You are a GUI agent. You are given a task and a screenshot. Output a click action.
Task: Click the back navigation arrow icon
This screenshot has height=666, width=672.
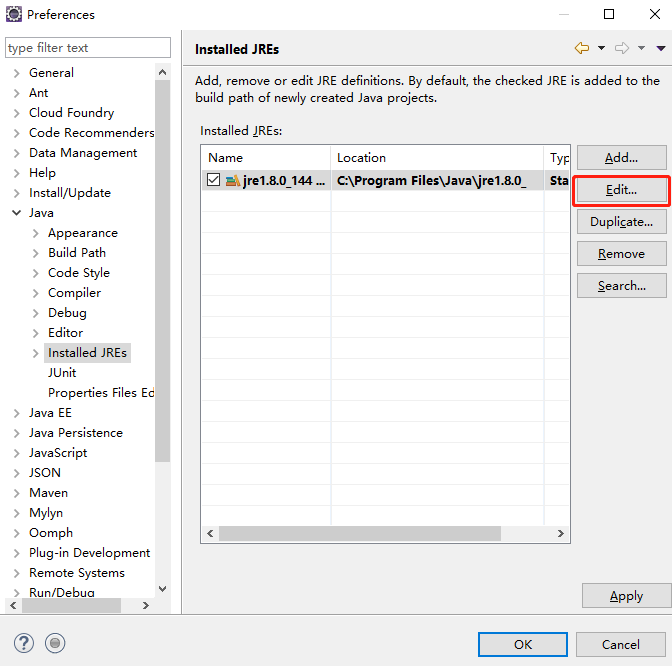click(x=582, y=48)
